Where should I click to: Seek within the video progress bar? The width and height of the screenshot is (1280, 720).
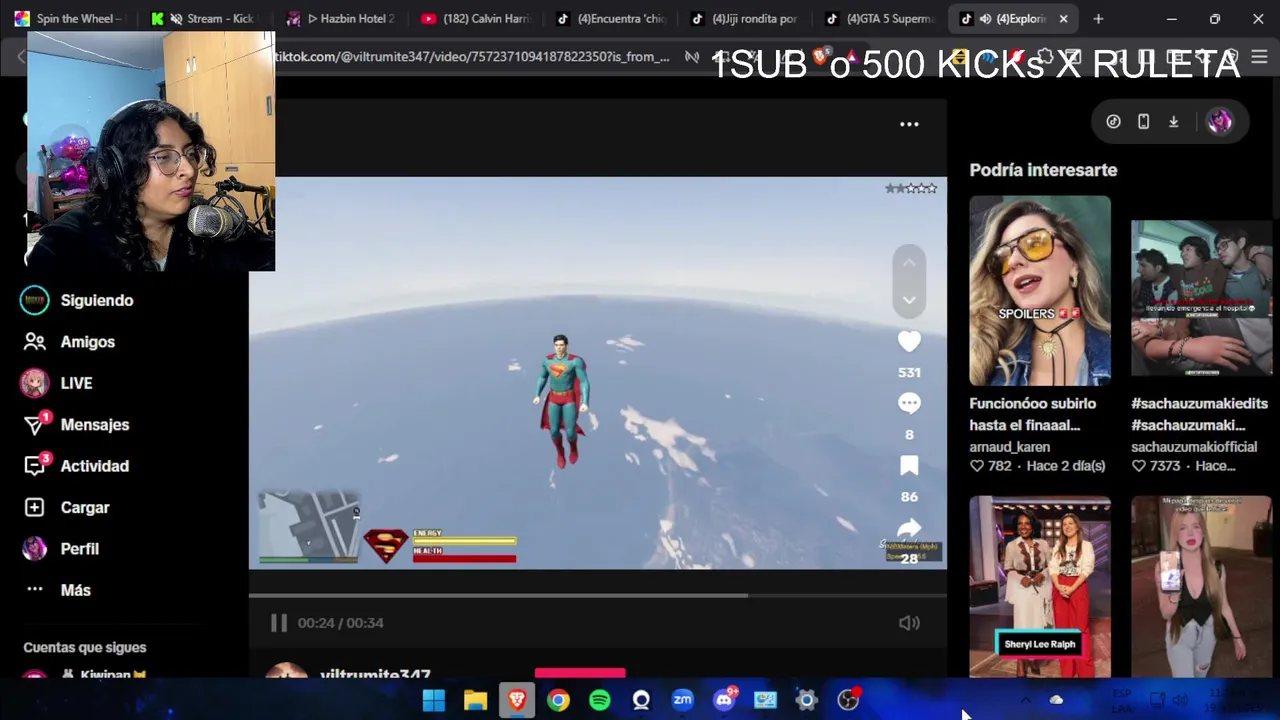pos(597,595)
